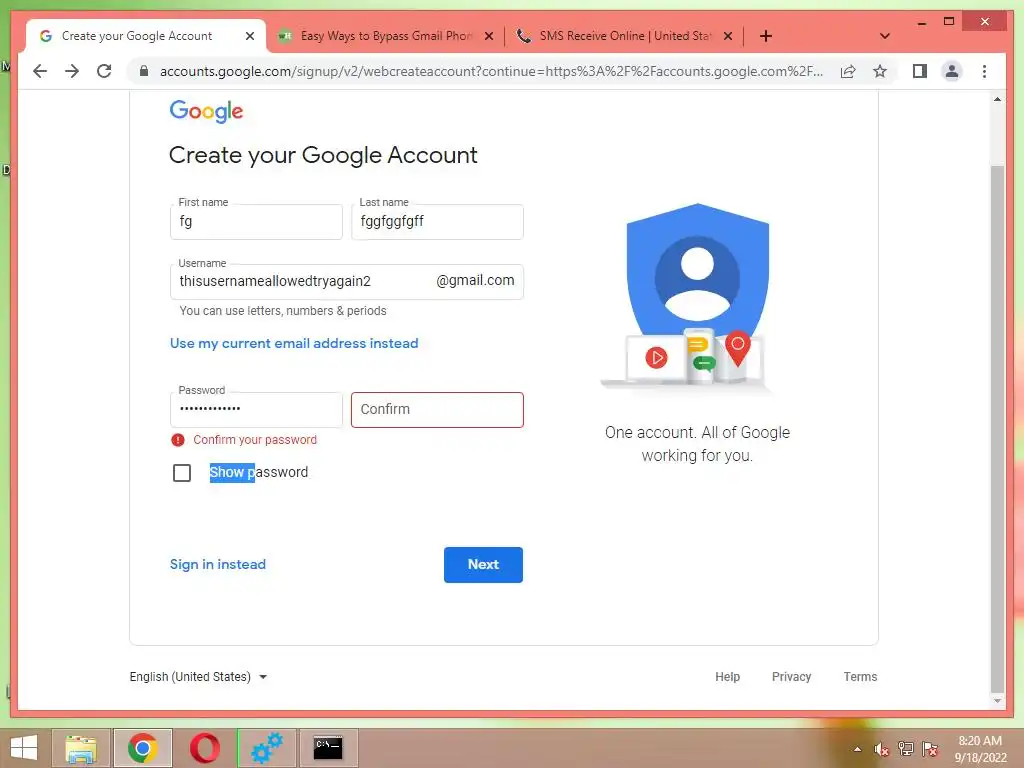
Task: Click the 'Confirm your password' error text
Action: (x=255, y=440)
